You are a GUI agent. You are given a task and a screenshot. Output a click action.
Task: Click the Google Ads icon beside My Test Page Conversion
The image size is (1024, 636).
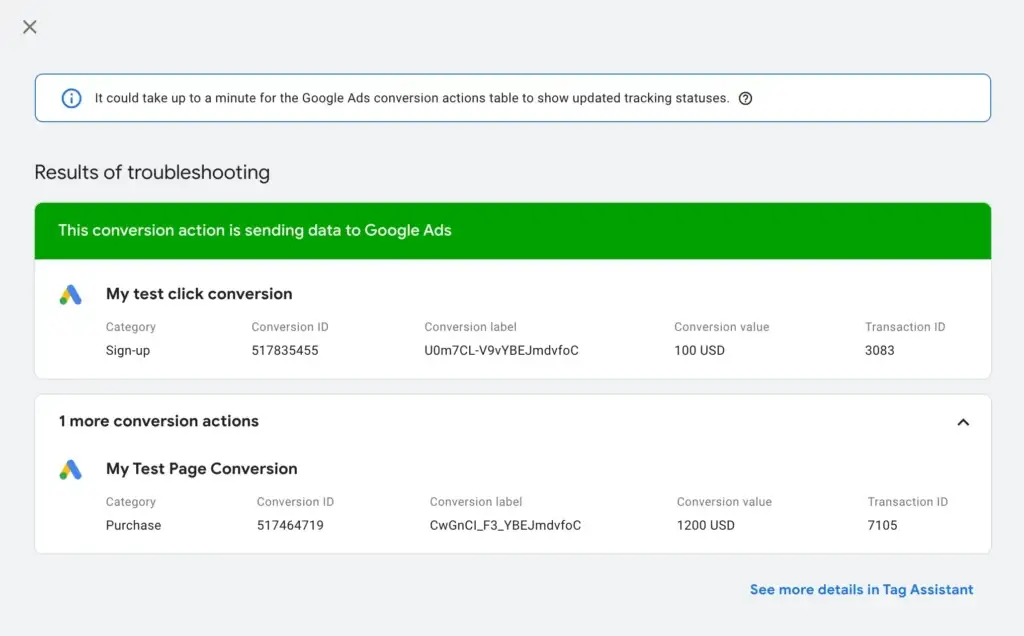pyautogui.click(x=70, y=468)
